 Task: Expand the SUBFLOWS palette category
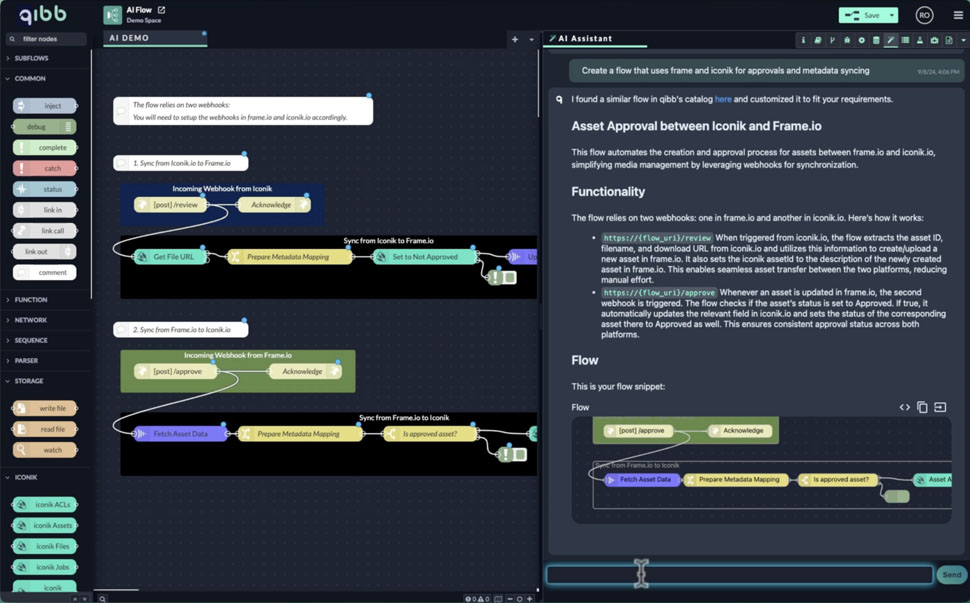pos(30,58)
